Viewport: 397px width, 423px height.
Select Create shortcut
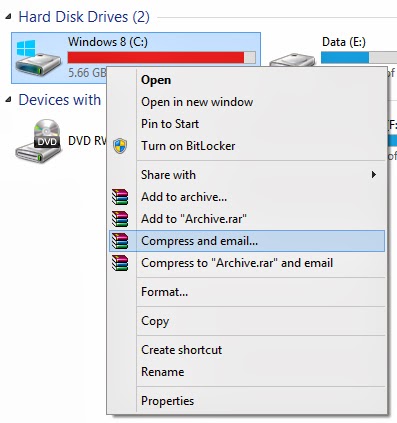(x=182, y=350)
